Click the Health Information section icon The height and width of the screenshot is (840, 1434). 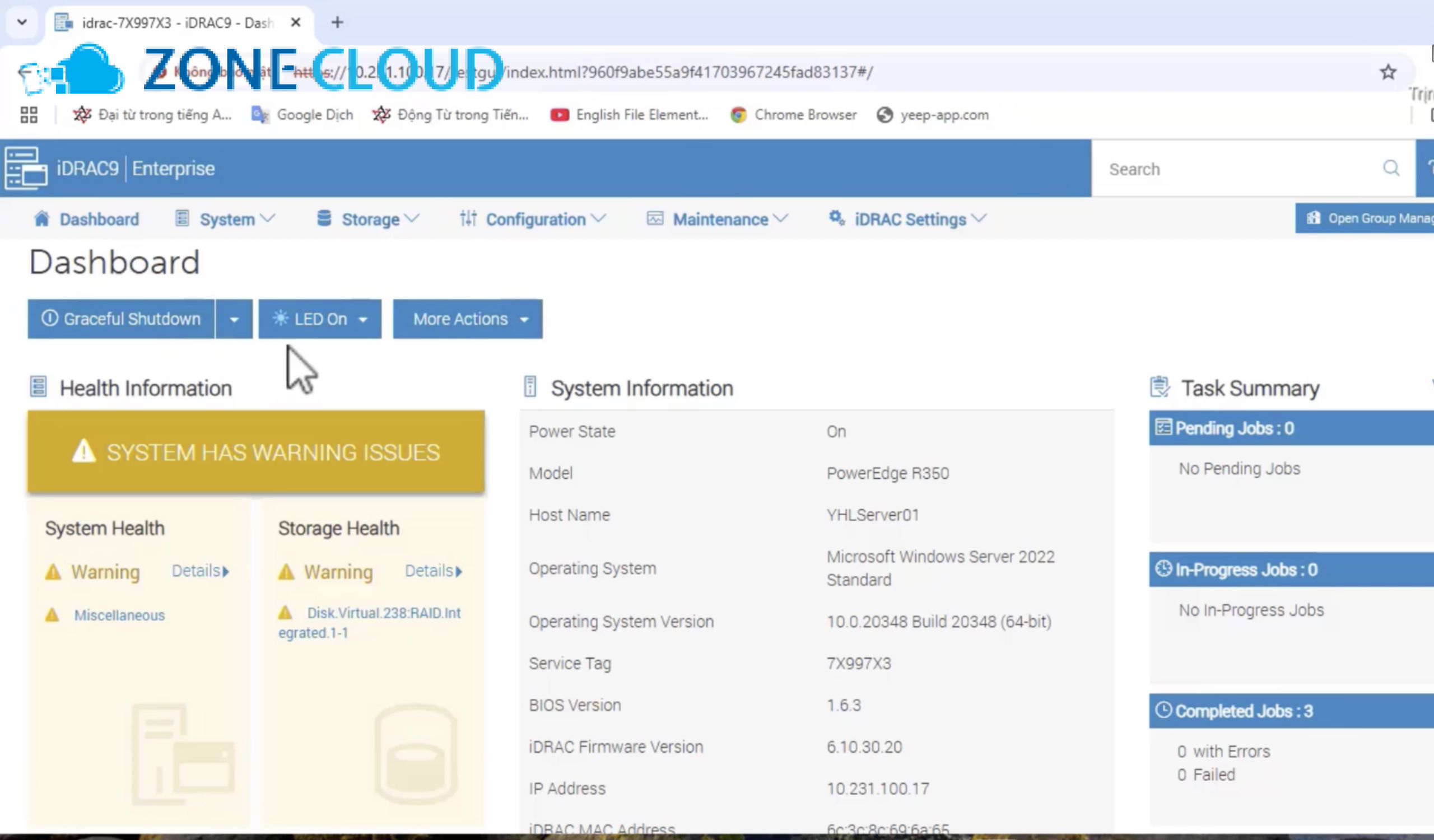pos(38,387)
